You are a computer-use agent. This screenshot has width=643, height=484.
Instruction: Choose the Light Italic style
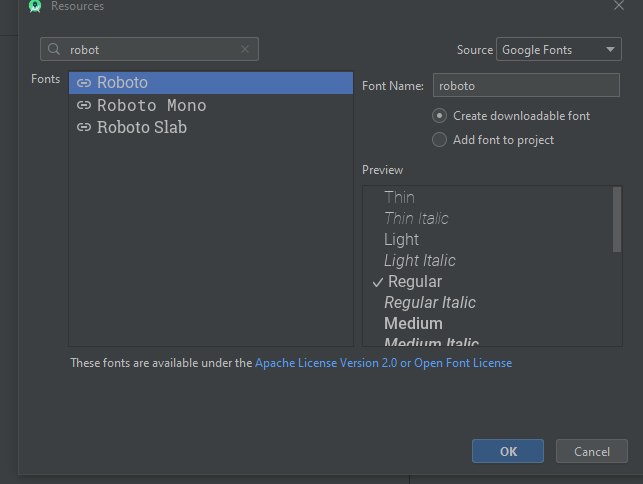coord(420,260)
